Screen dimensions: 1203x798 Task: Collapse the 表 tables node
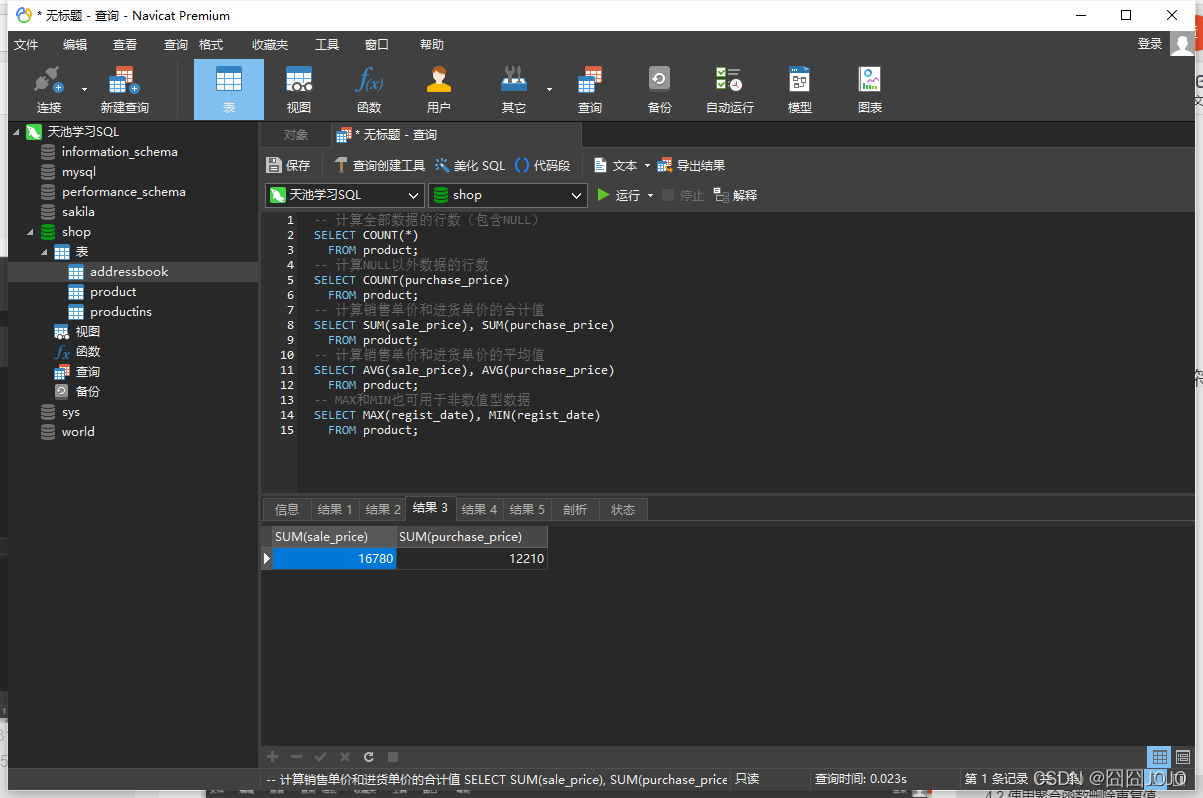point(44,252)
